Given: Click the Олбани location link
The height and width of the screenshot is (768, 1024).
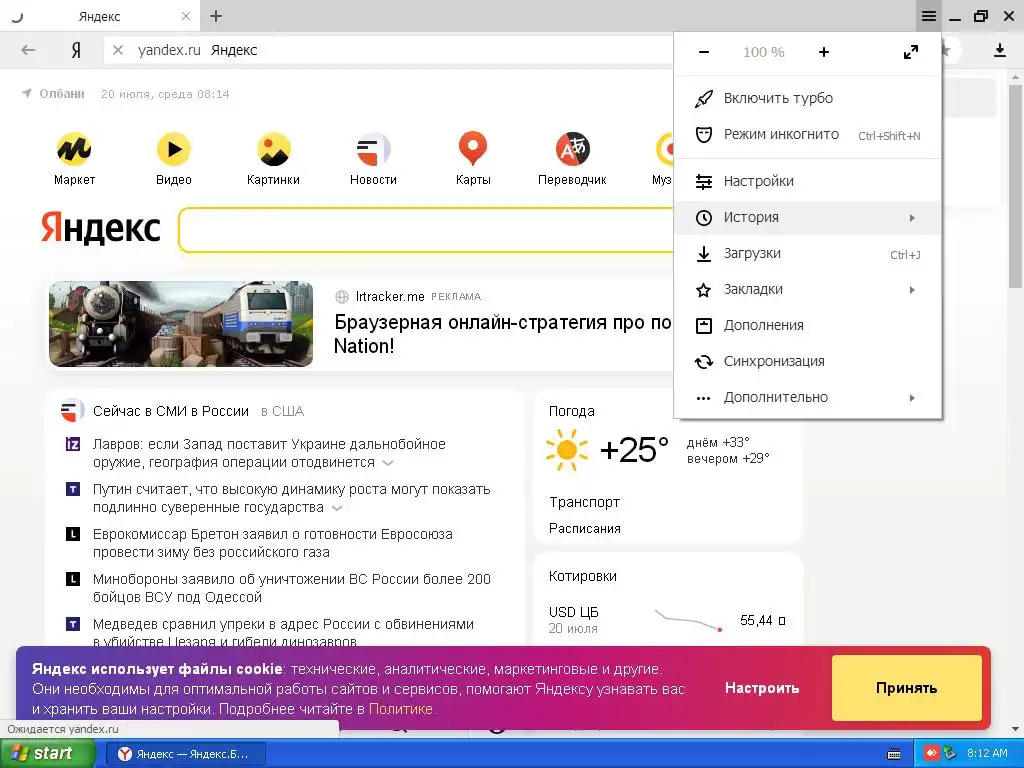Looking at the screenshot, I should [x=61, y=94].
